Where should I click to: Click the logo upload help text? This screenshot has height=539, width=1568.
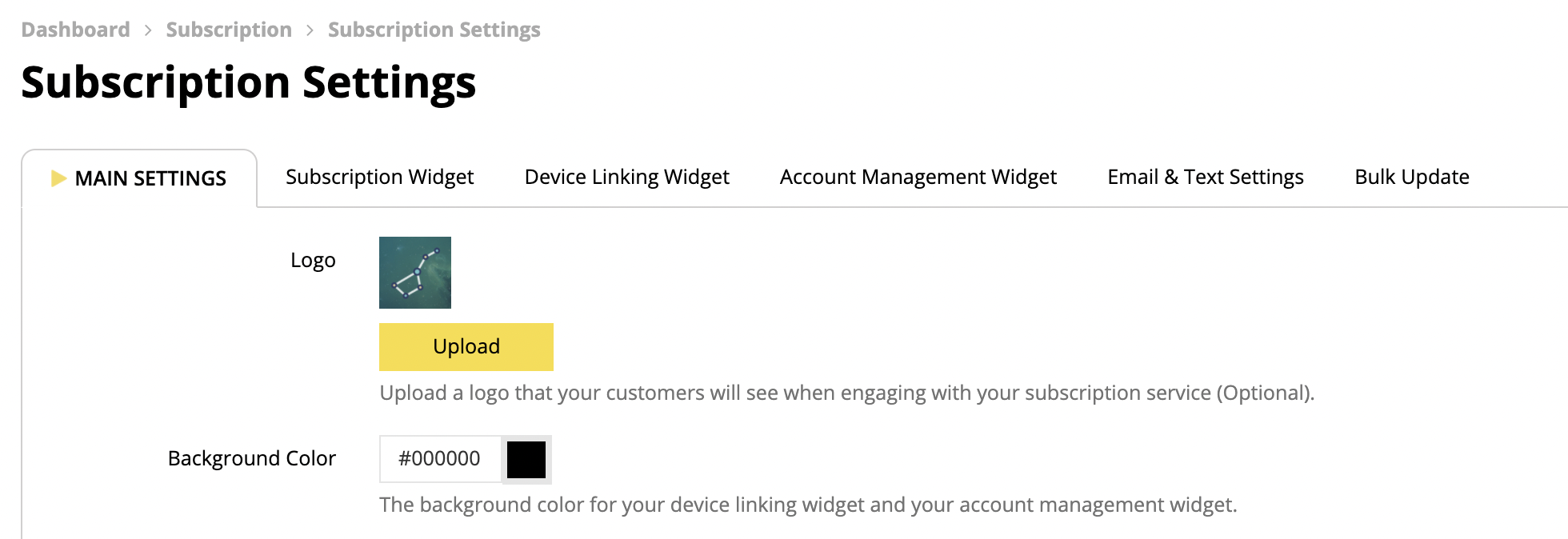pos(846,393)
